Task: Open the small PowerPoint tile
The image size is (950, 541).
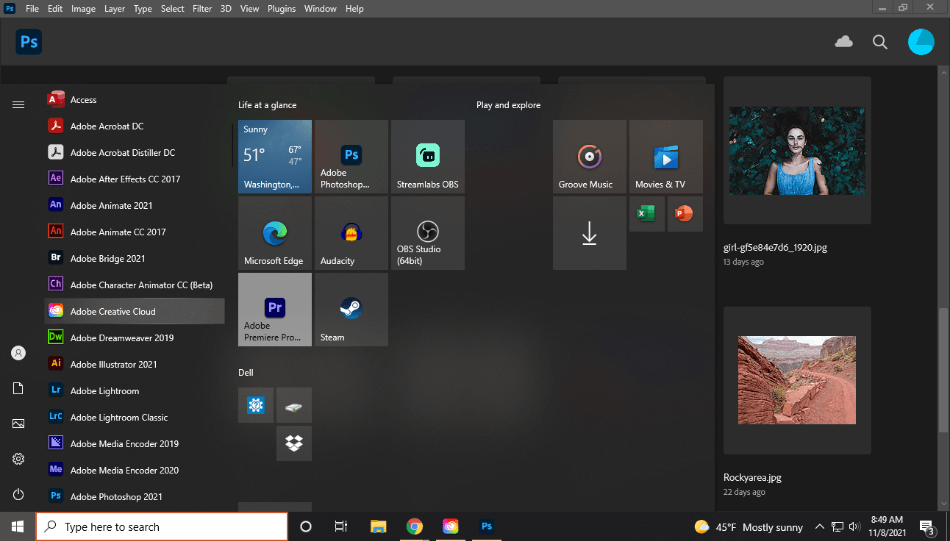Action: [x=685, y=214]
